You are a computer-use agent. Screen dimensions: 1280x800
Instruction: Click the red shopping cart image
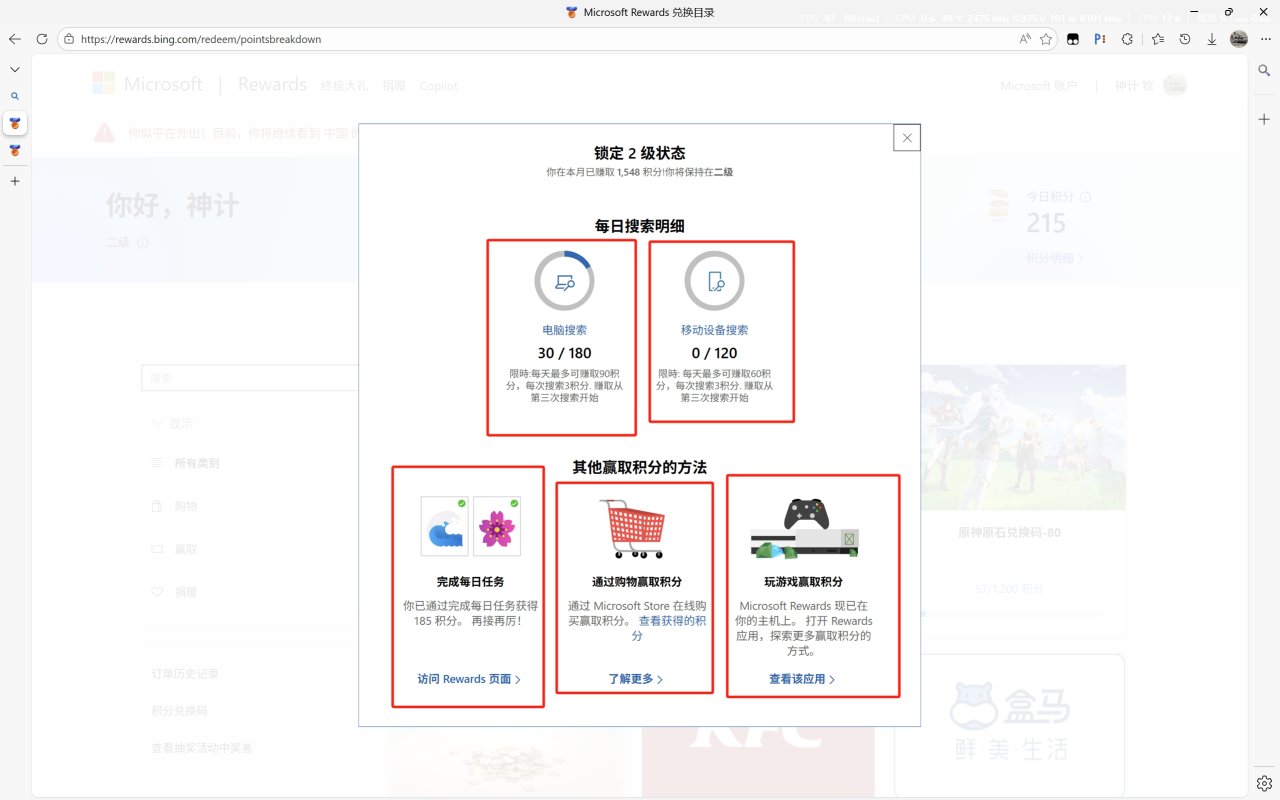click(632, 528)
